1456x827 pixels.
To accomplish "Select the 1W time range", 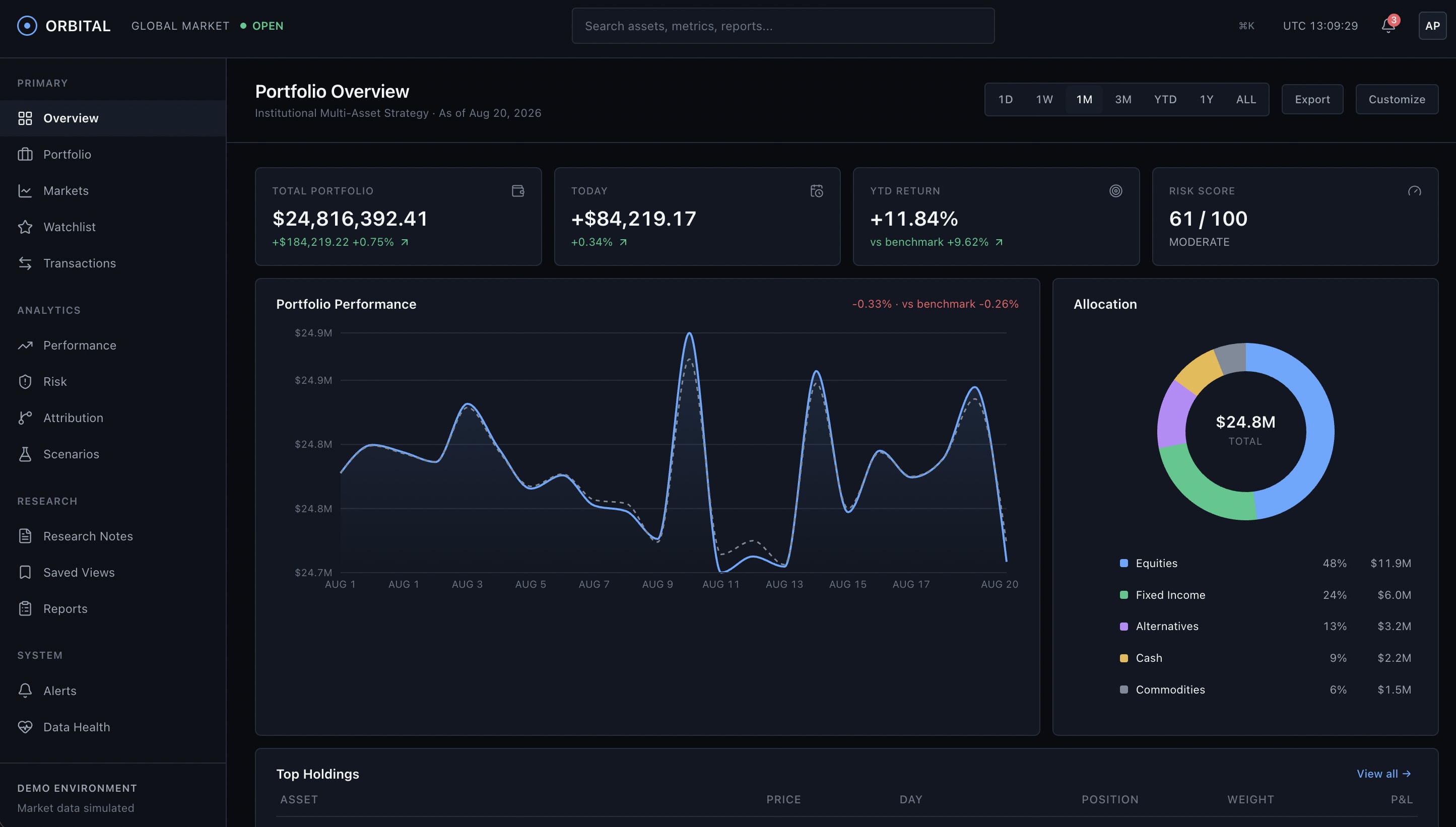I will point(1044,99).
